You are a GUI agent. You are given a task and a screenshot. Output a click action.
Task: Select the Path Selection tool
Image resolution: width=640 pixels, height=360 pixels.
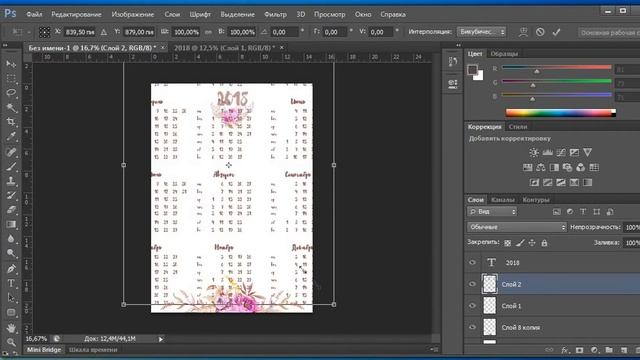[x=11, y=298]
